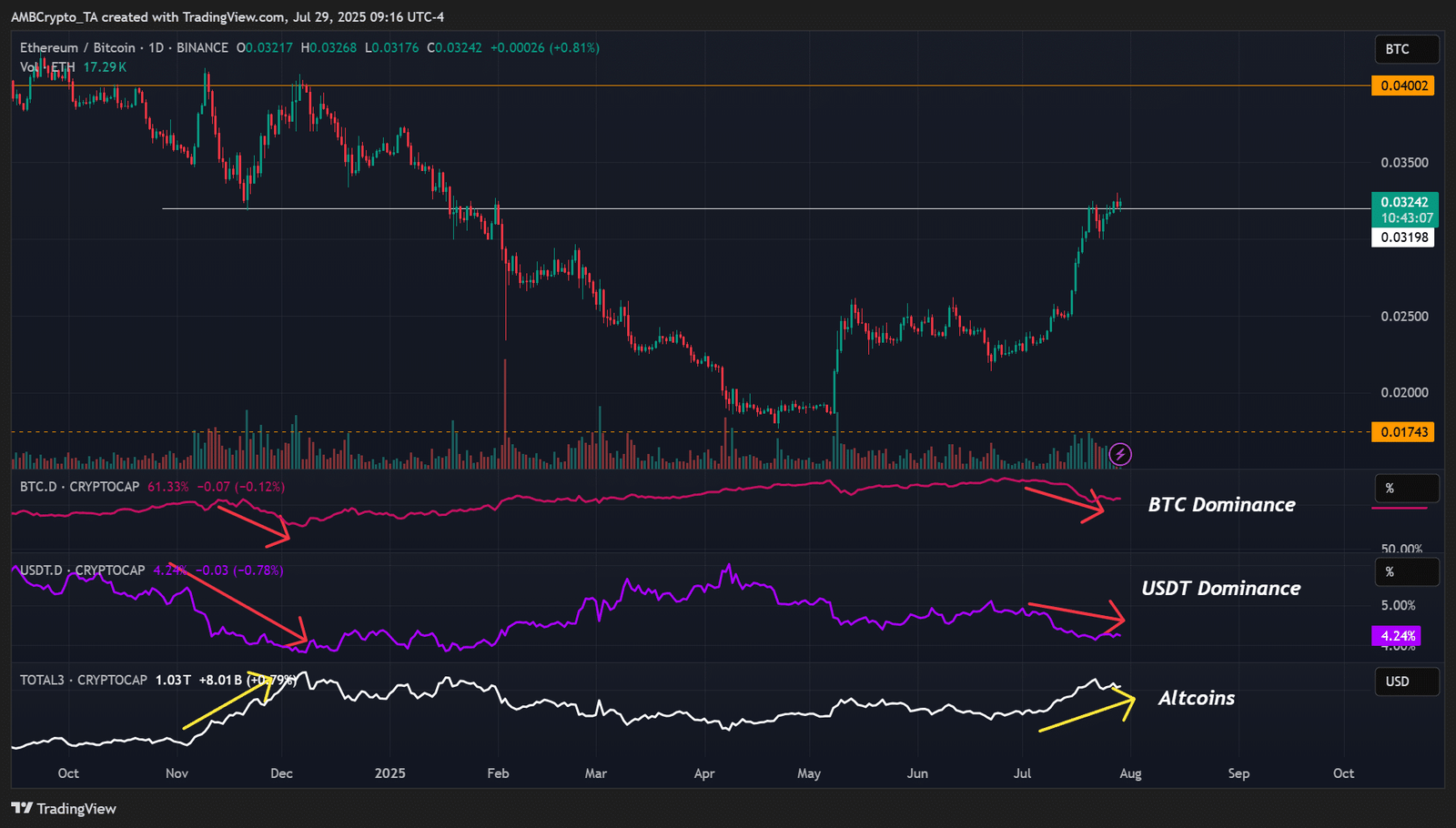
Task: Click the TradingView logo at bottom left
Action: (64, 808)
